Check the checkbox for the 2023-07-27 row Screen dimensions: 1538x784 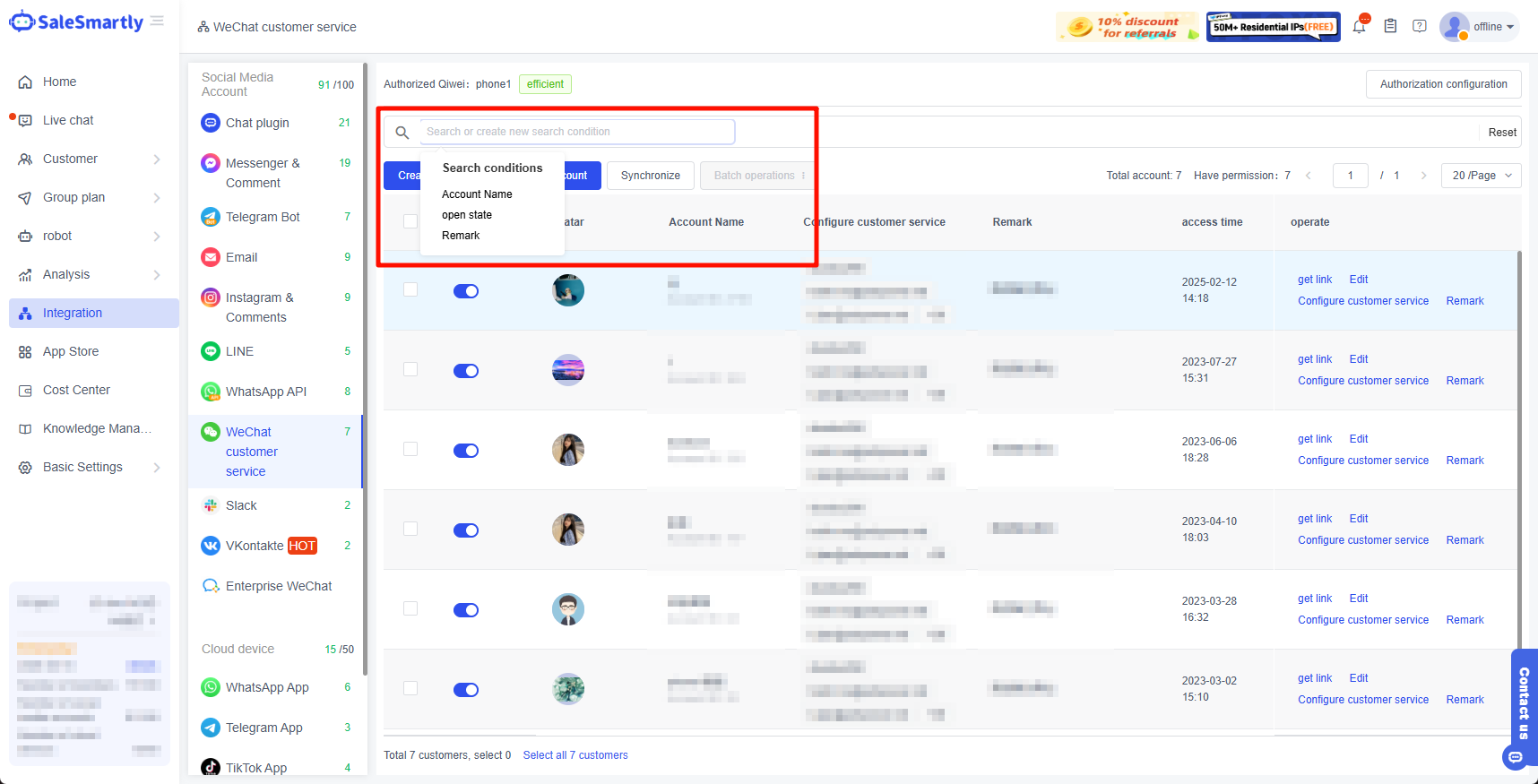pos(410,369)
